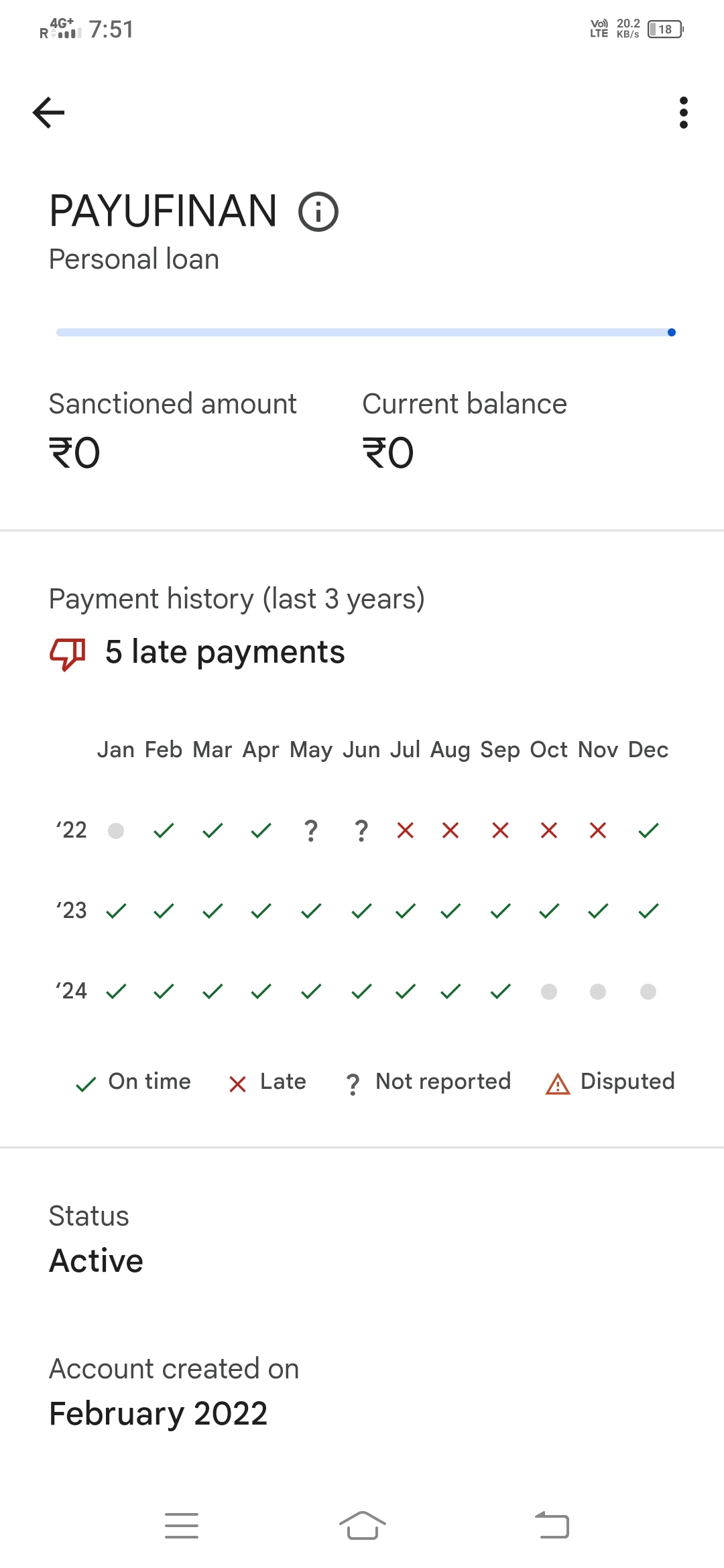Tap the Late legend cross icon
The image size is (724, 1568).
[x=237, y=1084]
